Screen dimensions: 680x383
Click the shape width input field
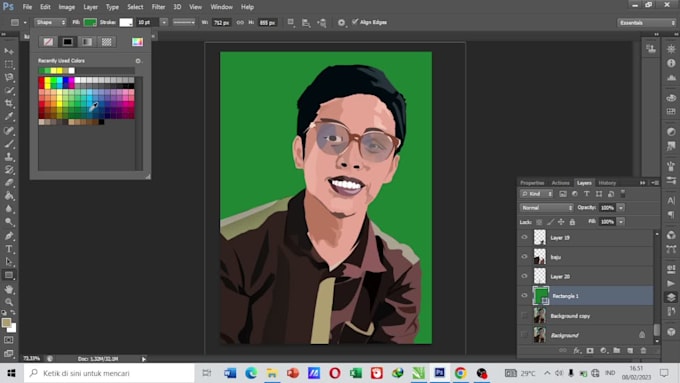[221, 23]
